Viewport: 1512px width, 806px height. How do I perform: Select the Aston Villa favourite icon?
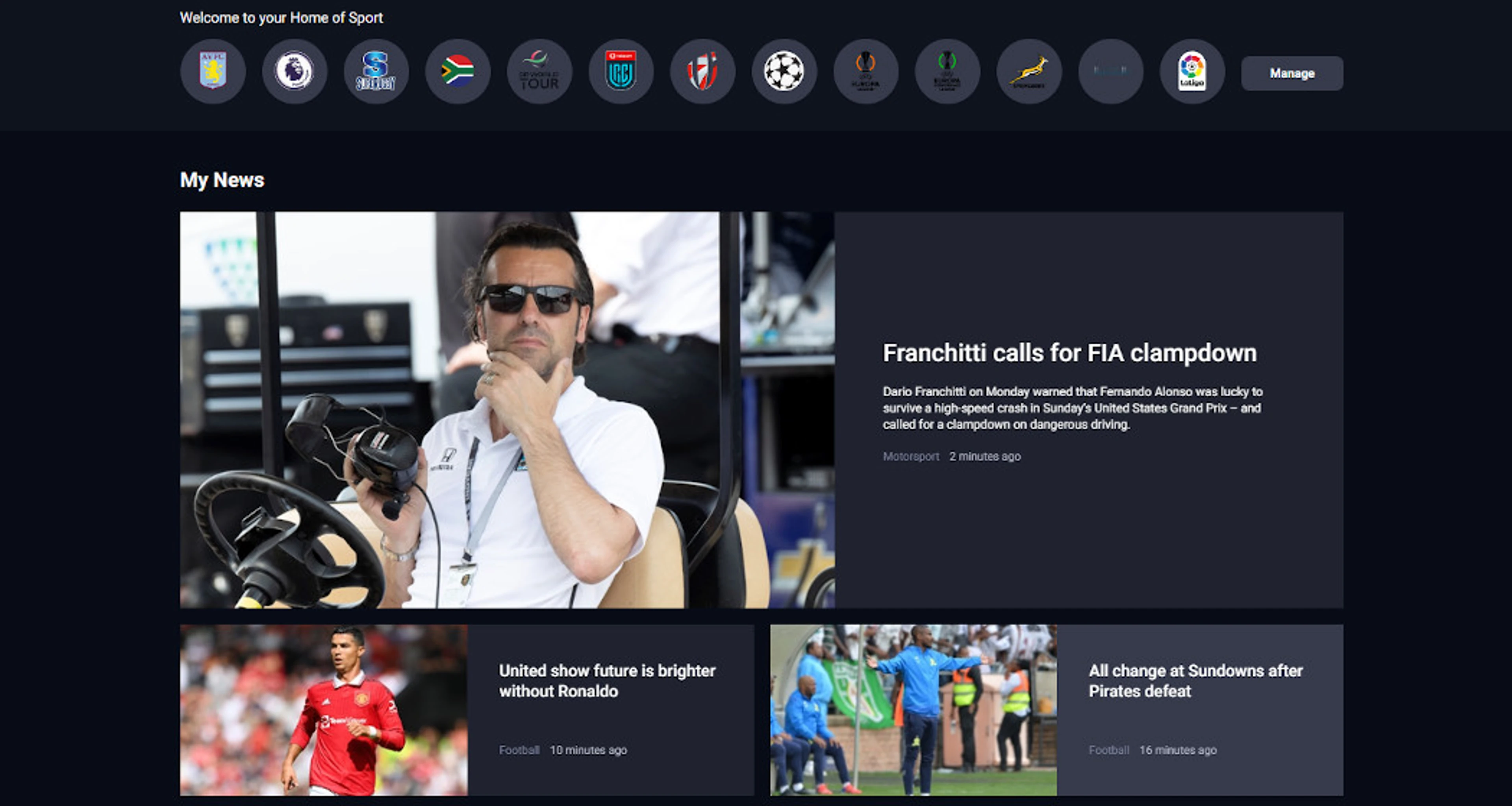[x=213, y=71]
